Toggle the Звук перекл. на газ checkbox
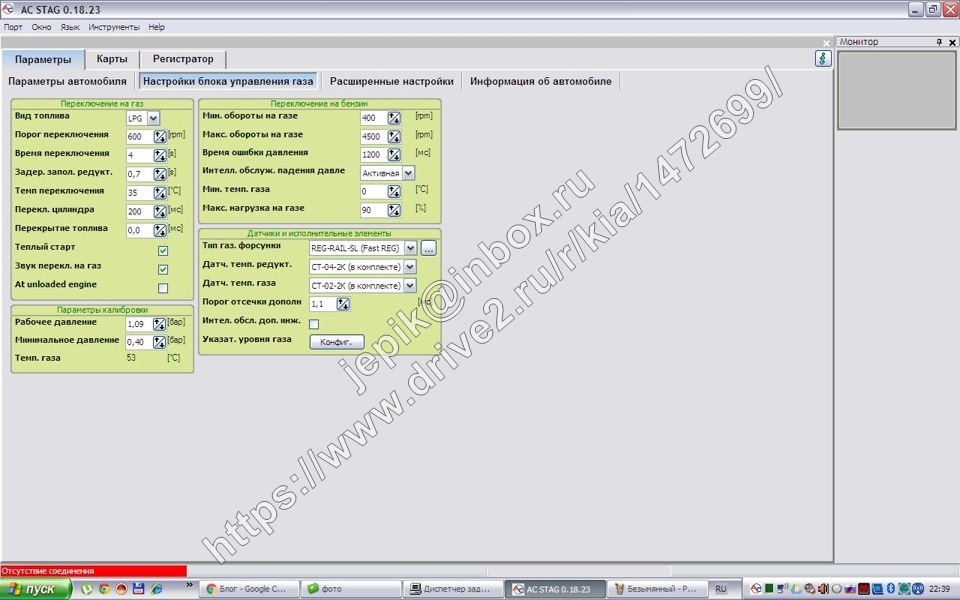Viewport: 960px width, 600px height. pos(163,269)
